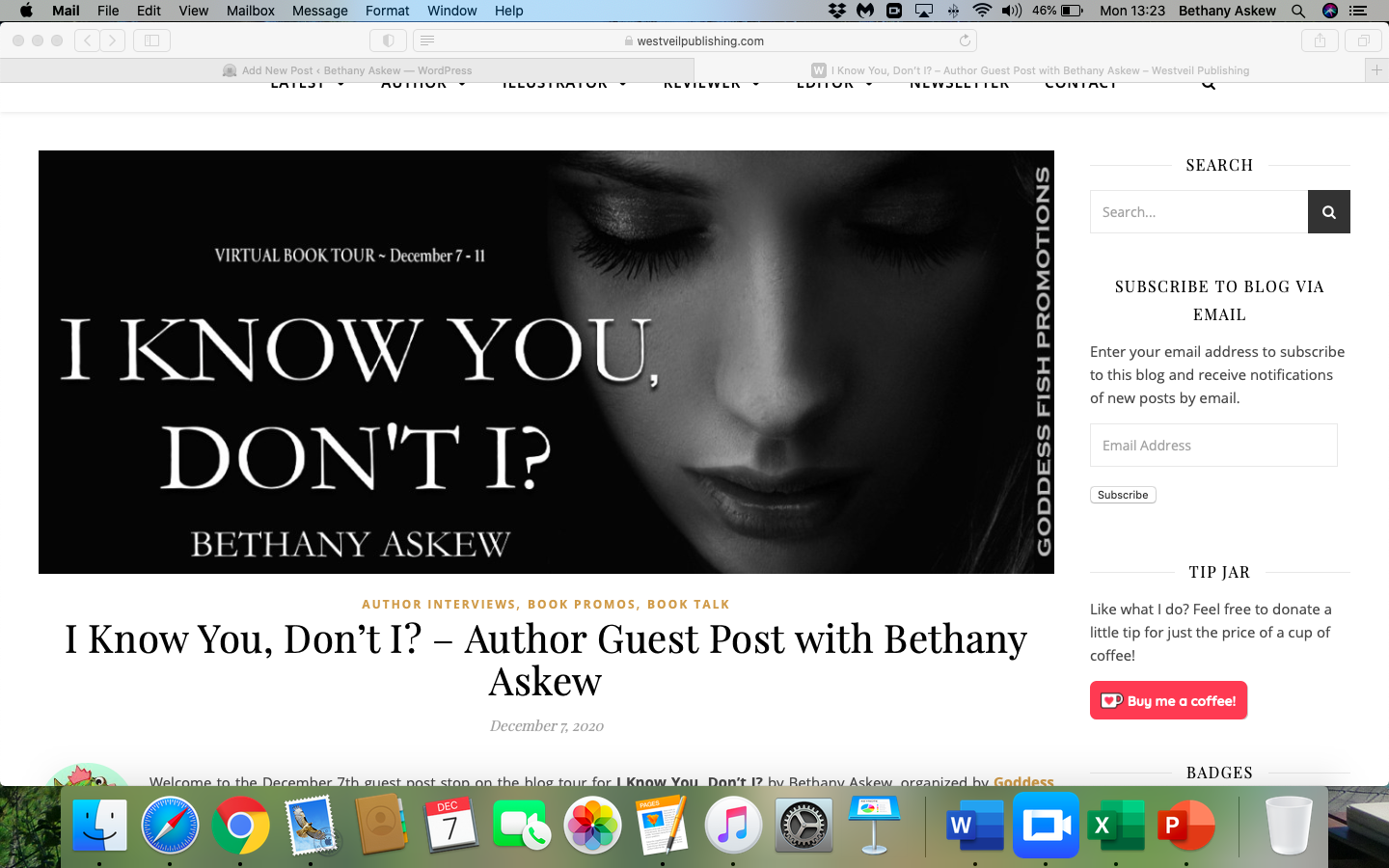Image resolution: width=1389 pixels, height=868 pixels.
Task: Open Microsoft Excel from the dock
Action: (x=1116, y=826)
